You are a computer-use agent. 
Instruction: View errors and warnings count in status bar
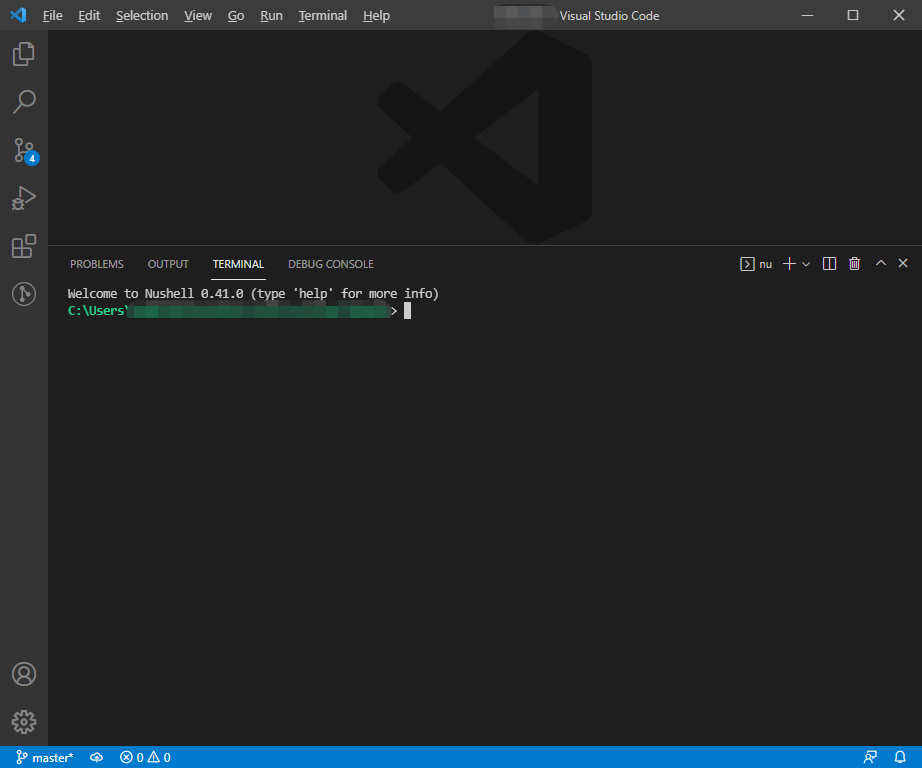pyautogui.click(x=144, y=757)
